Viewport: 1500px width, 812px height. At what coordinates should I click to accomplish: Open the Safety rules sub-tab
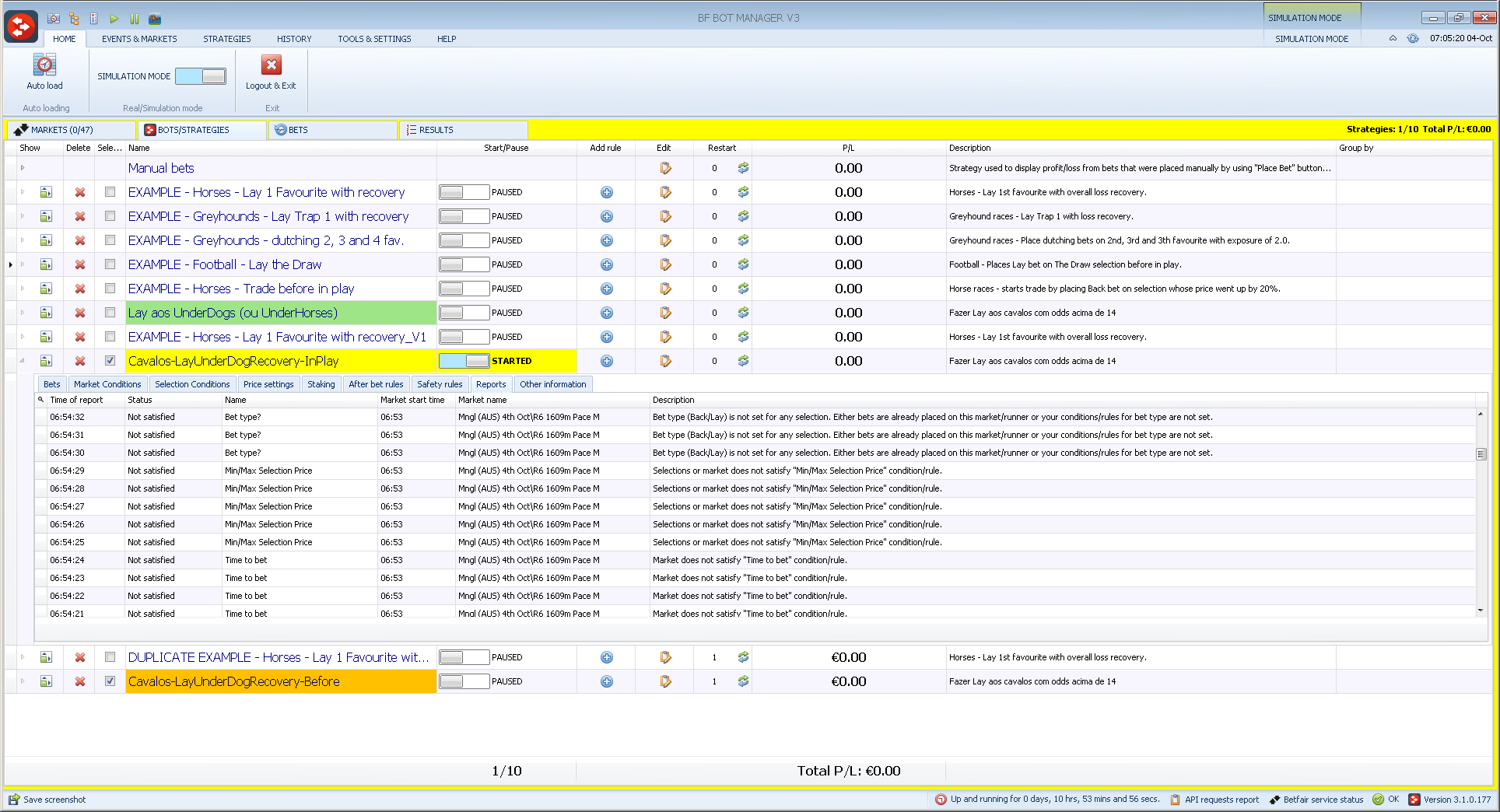pos(440,384)
